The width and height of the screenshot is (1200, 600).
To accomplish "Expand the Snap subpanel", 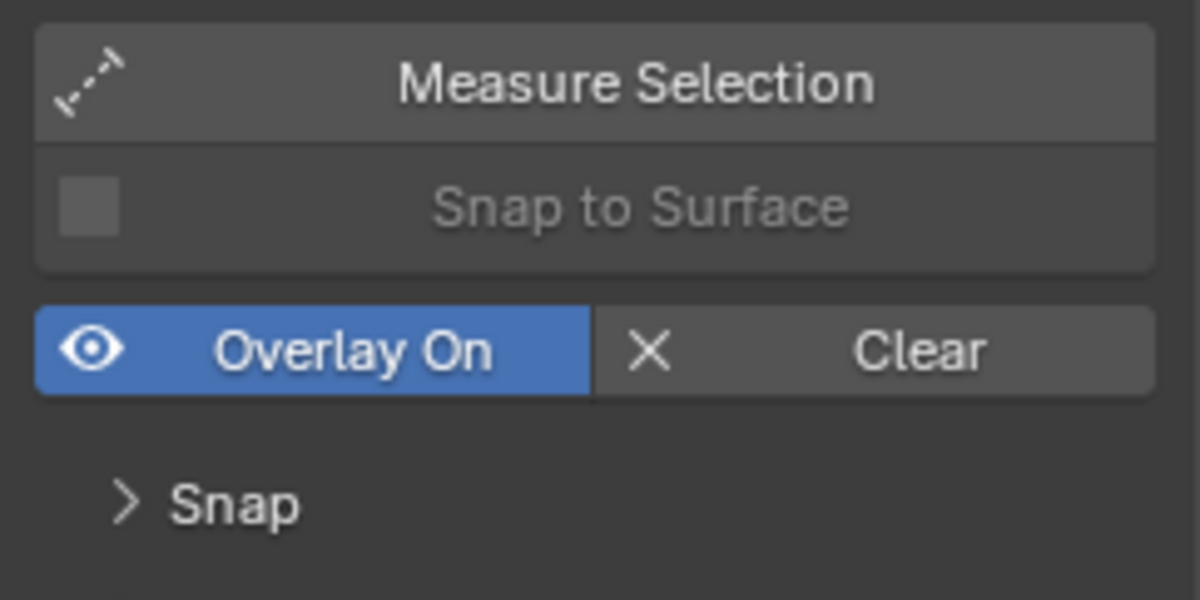I will pos(205,503).
